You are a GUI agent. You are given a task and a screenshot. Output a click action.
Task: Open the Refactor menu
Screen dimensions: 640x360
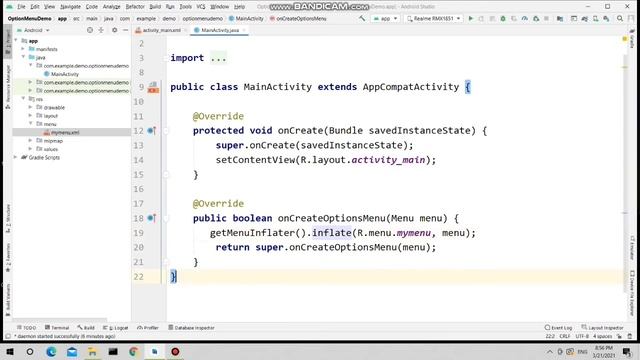click(x=135, y=7)
